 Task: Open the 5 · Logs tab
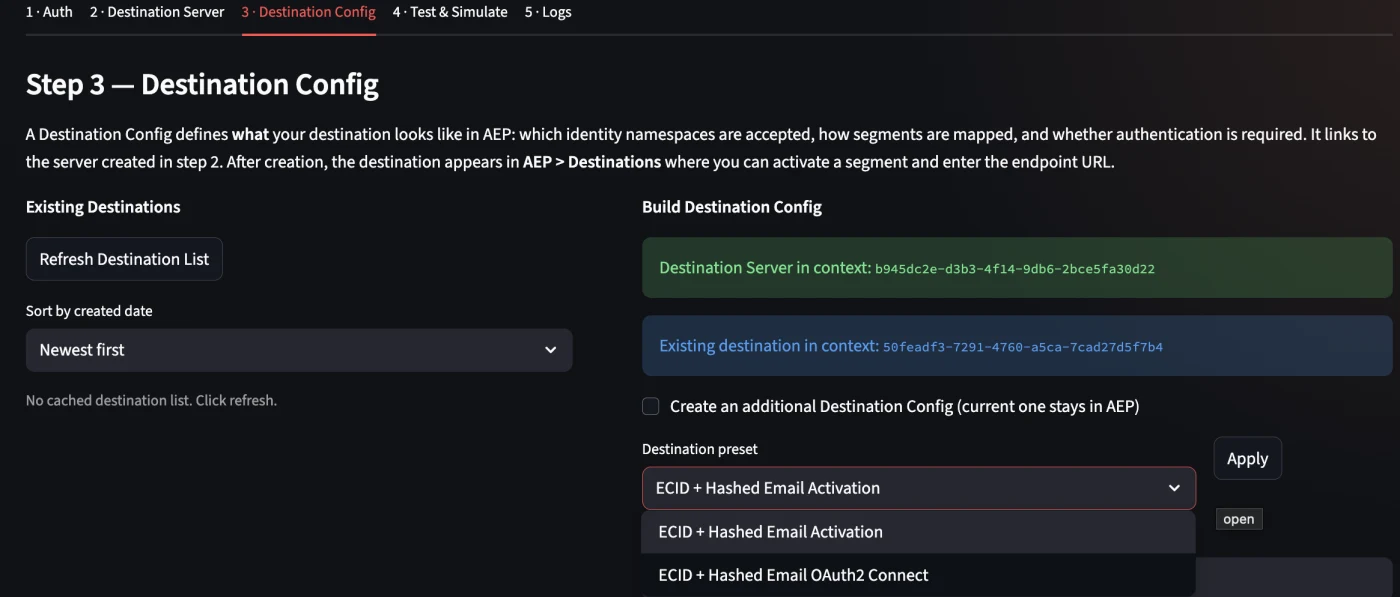pos(548,12)
